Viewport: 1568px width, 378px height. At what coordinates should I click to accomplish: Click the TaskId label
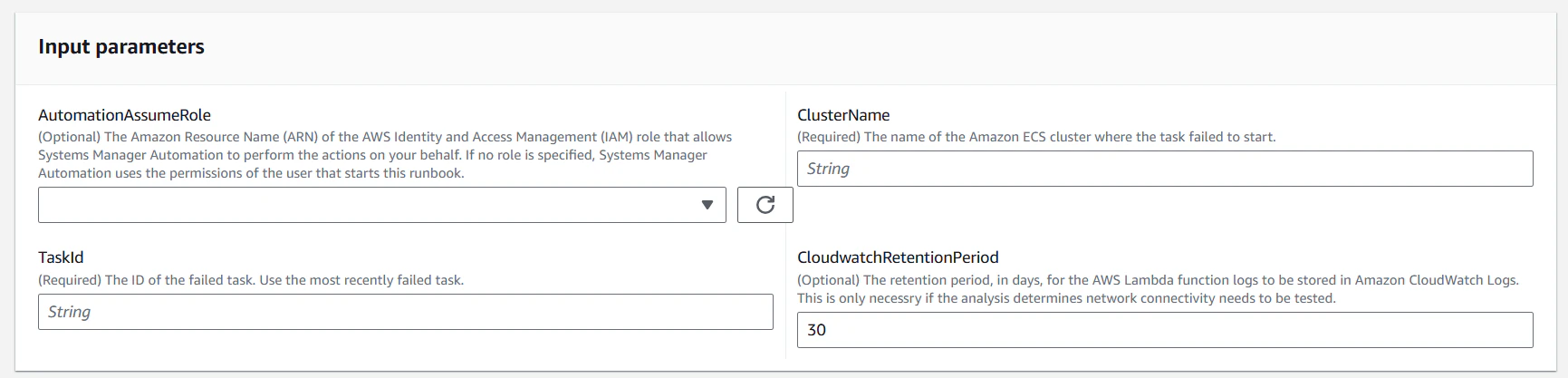pyautogui.click(x=61, y=257)
